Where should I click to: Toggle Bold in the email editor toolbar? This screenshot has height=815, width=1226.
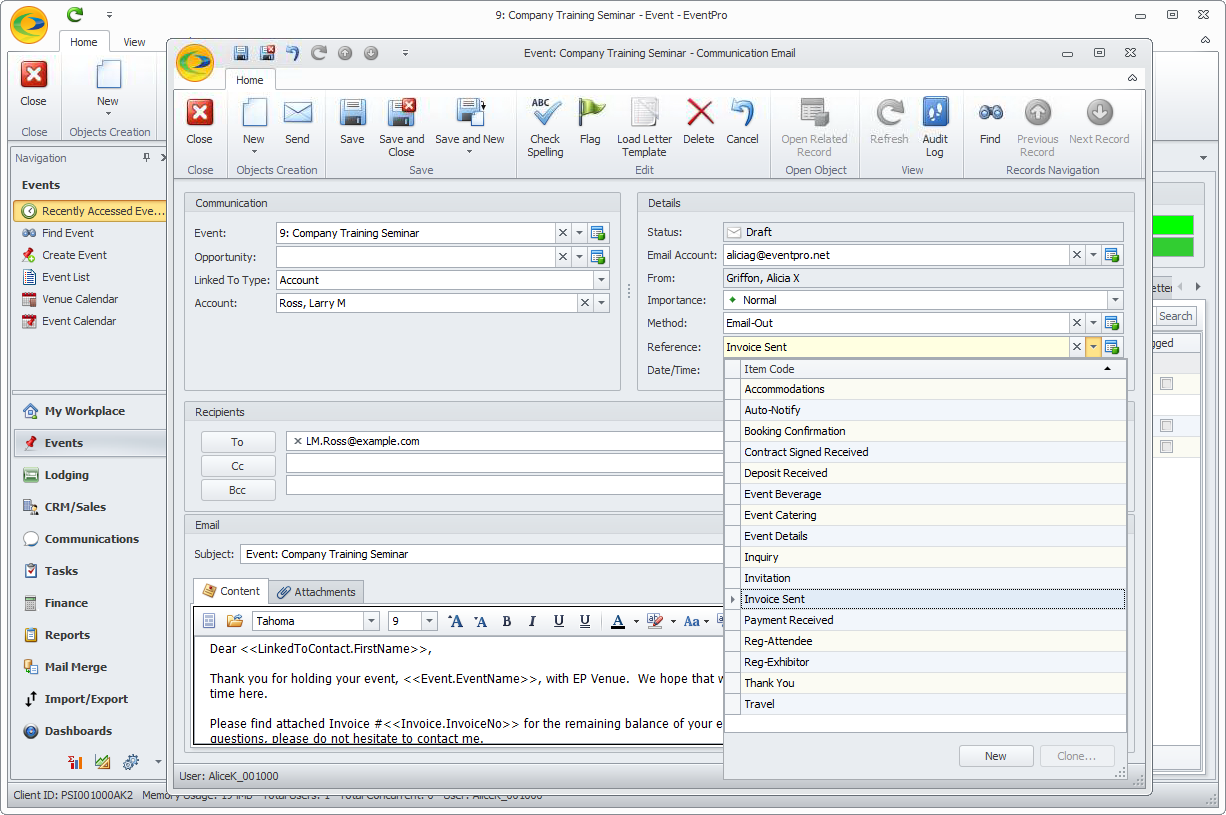click(507, 621)
